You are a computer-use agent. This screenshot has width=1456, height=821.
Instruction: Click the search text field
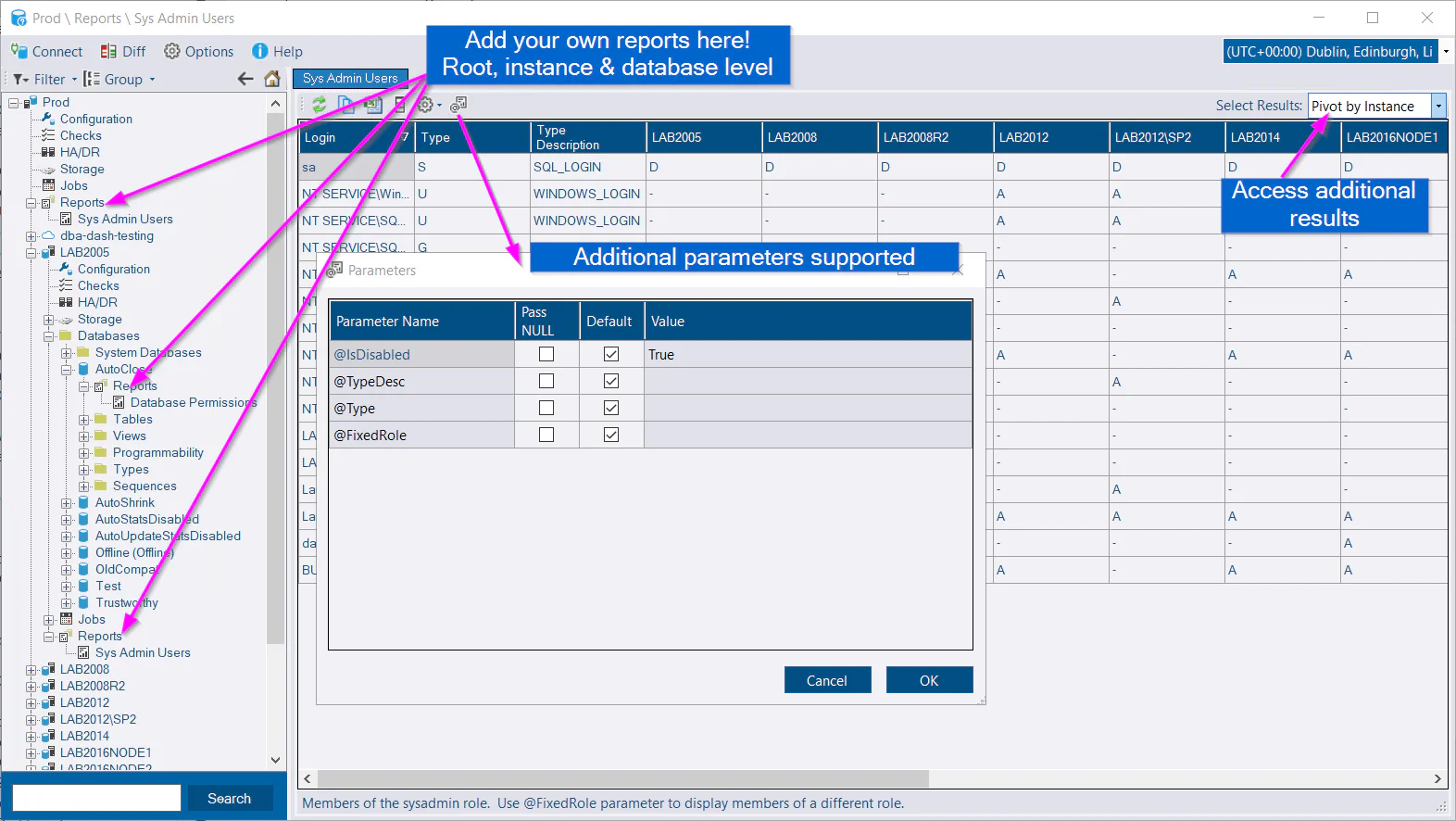pyautogui.click(x=96, y=798)
